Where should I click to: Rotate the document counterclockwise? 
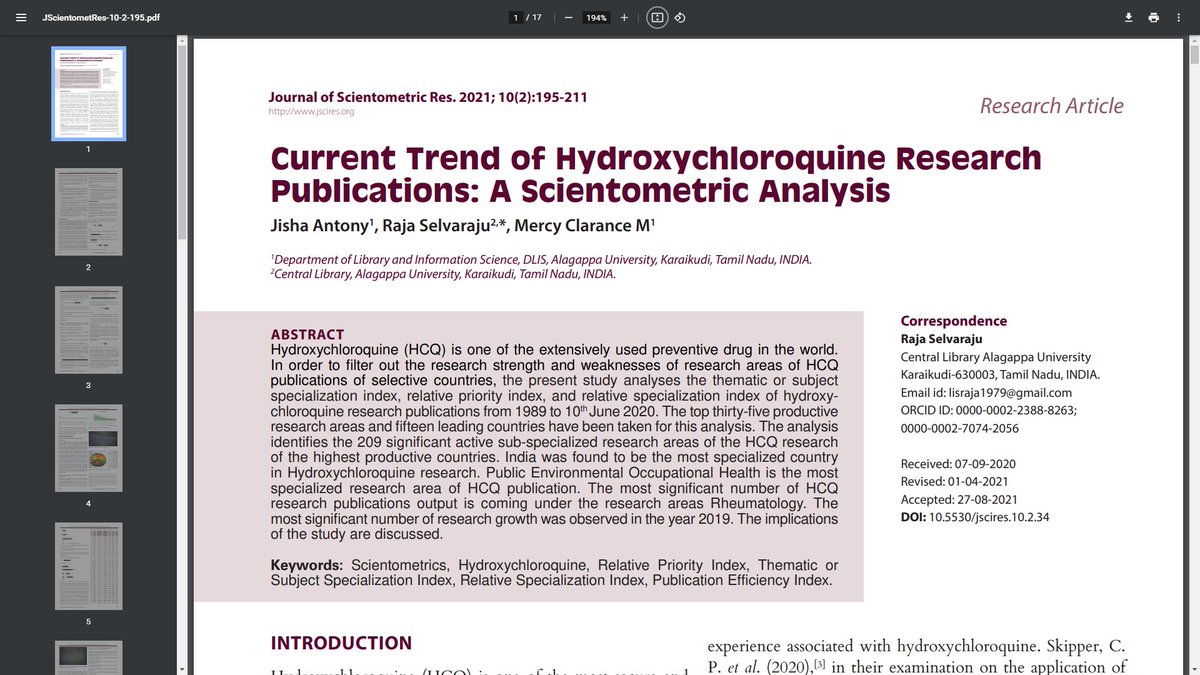679,17
